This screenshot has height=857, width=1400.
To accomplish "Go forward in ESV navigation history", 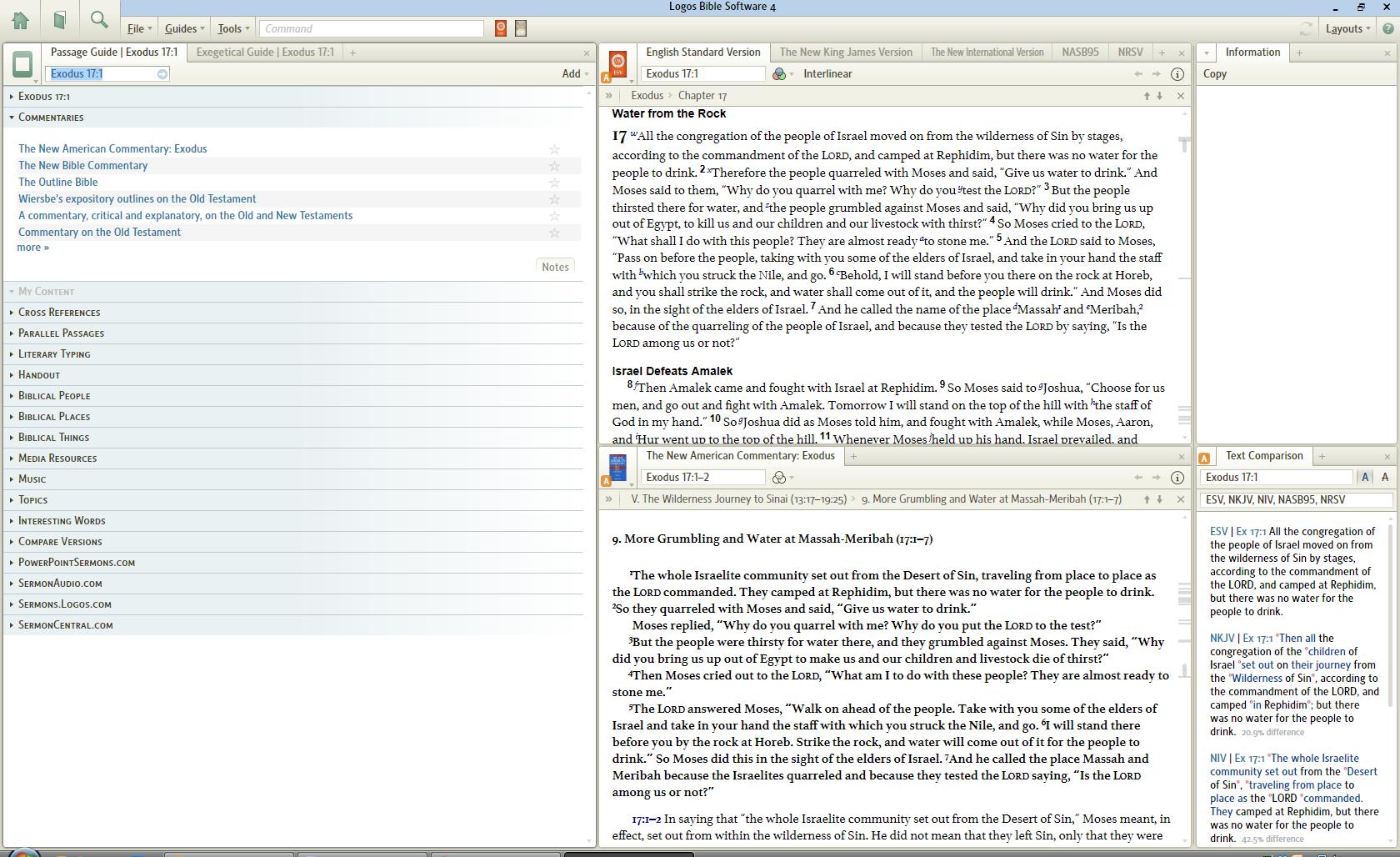I will click(x=1157, y=74).
